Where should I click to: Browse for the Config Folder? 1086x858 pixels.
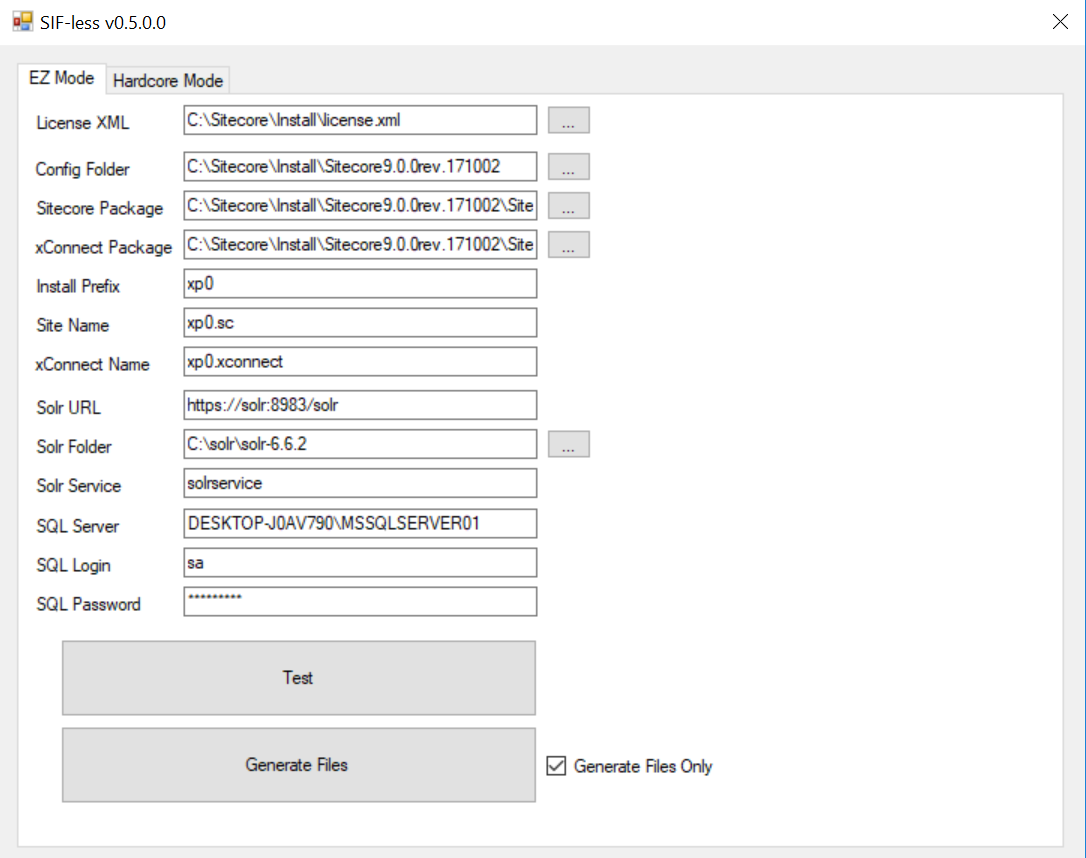(568, 166)
